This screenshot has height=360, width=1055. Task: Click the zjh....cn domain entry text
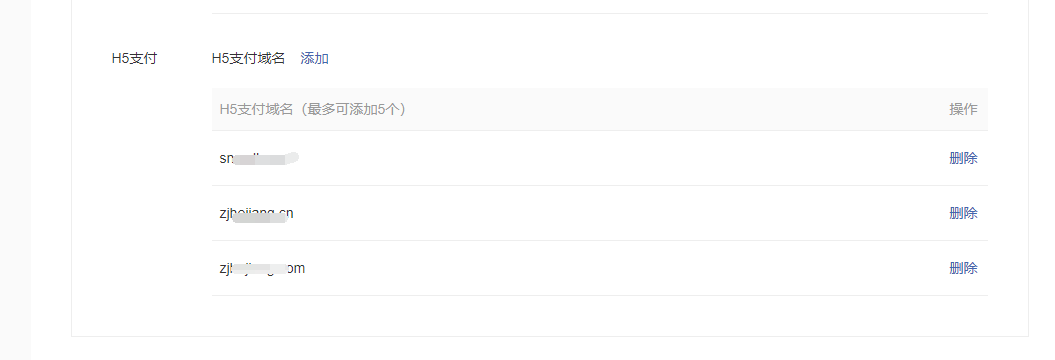coord(256,214)
